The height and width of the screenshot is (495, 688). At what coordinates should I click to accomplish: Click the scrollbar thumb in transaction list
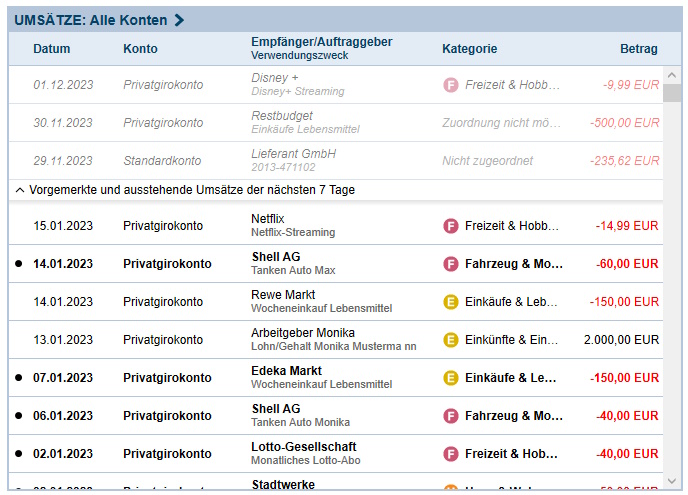(x=672, y=93)
